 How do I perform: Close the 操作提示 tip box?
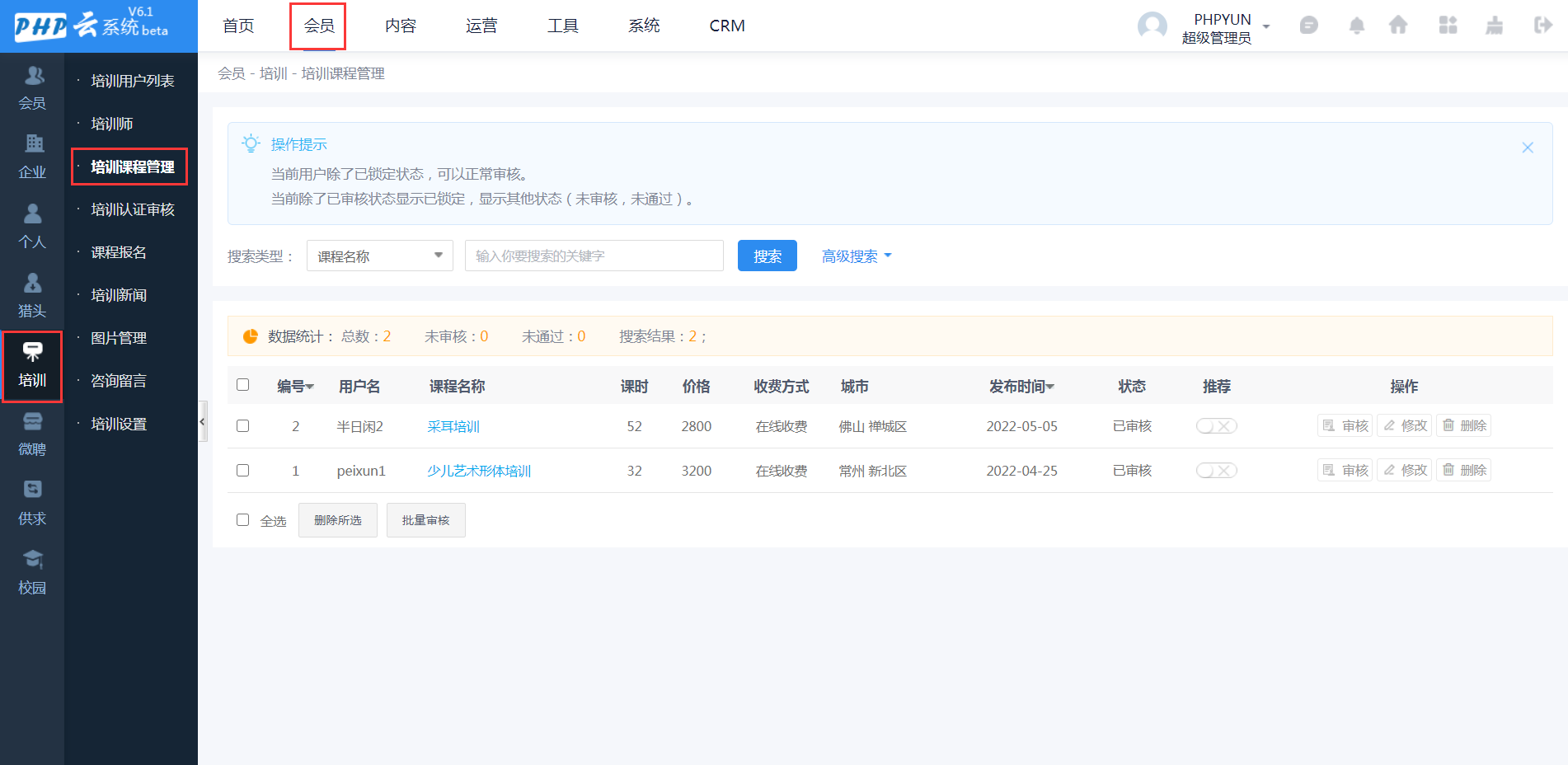[x=1528, y=148]
